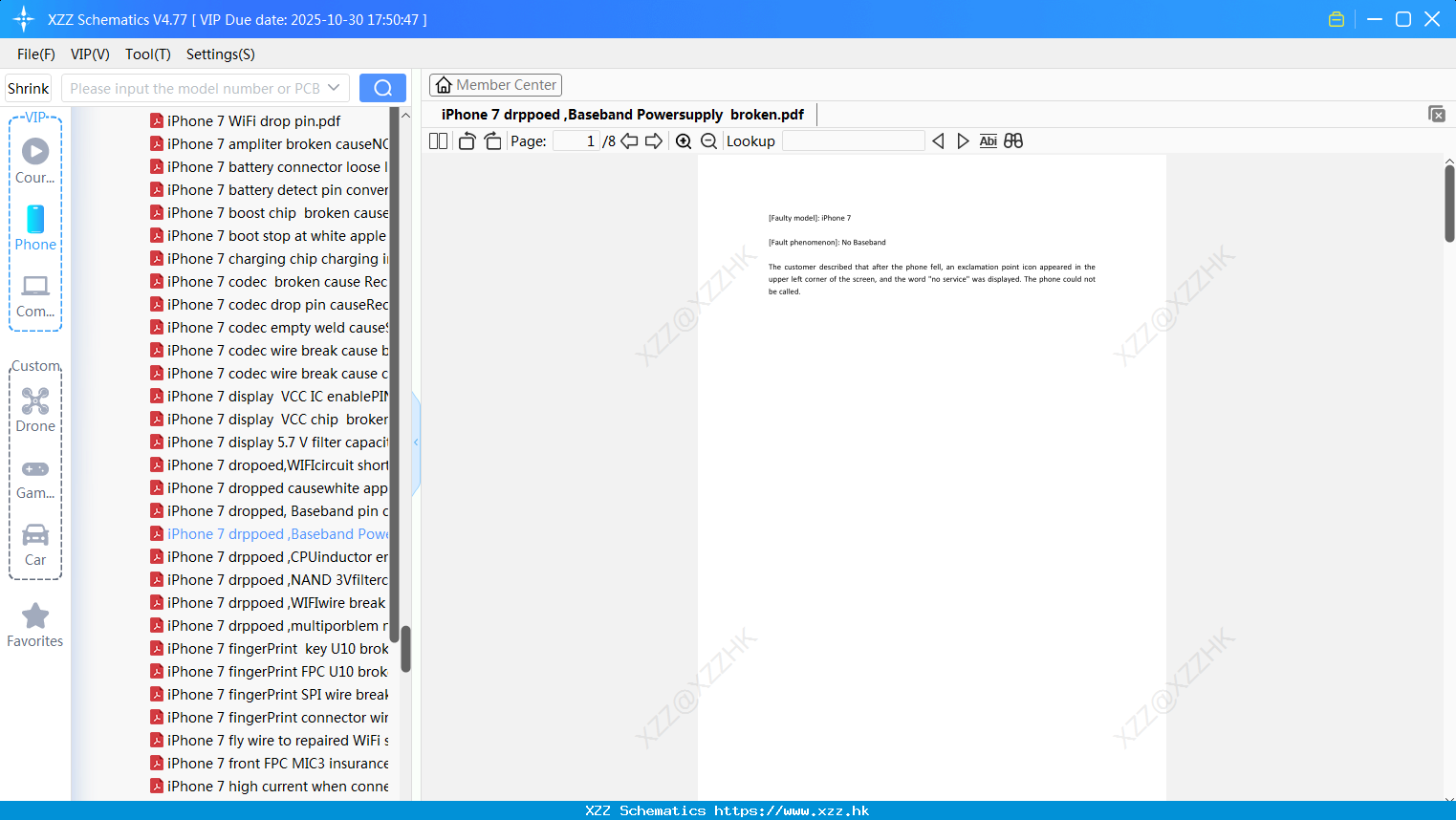This screenshot has width=1456, height=820.
Task: Open iPhone 7 fly wire to repaired WiFi
Action: pyautogui.click(x=270, y=740)
